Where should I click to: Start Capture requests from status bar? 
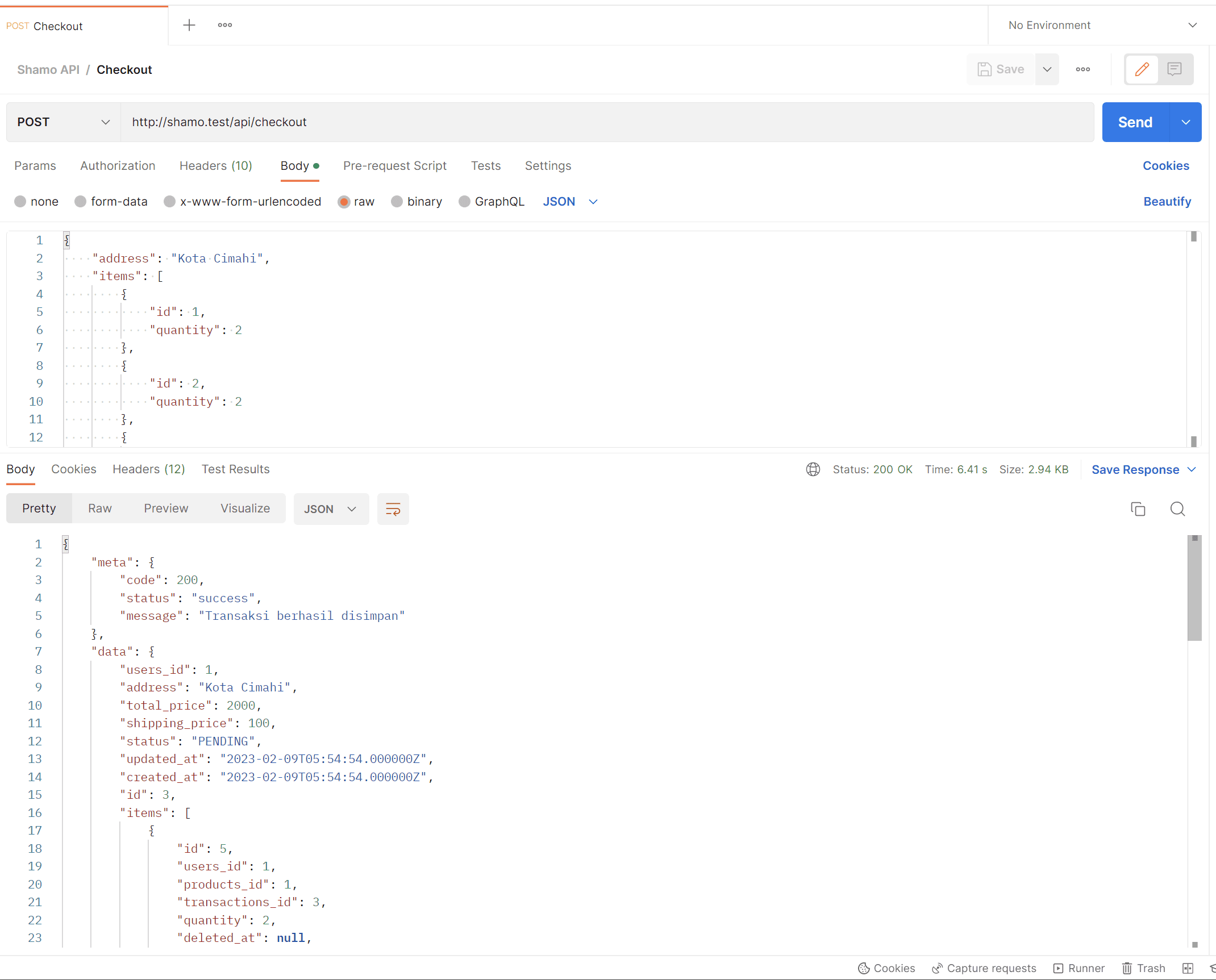pyautogui.click(x=984, y=968)
